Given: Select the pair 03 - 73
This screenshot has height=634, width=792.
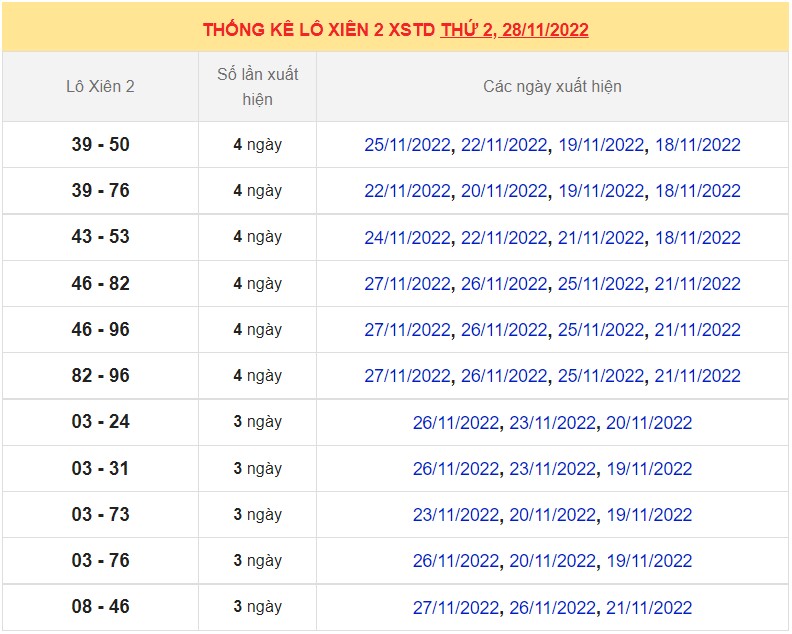Looking at the screenshot, I should click(101, 514).
